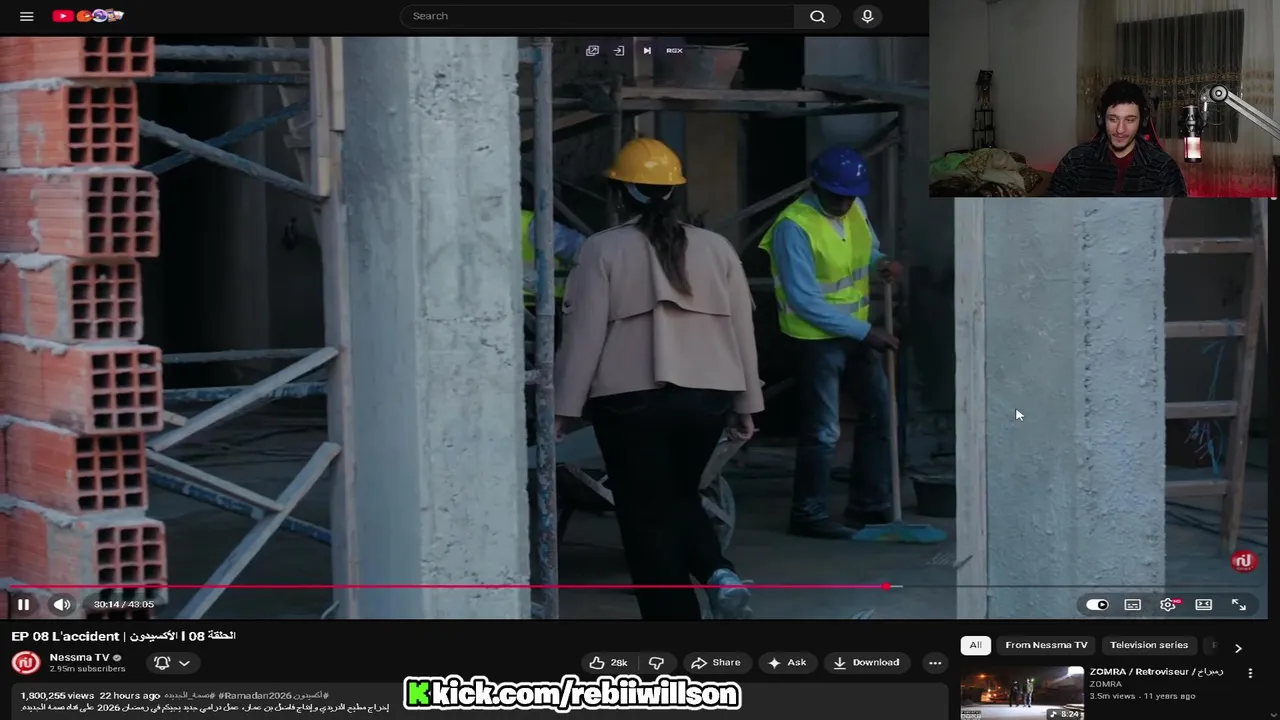Image resolution: width=1280 pixels, height=720 pixels.
Task: Open the more actions three-dot menu
Action: 935,662
